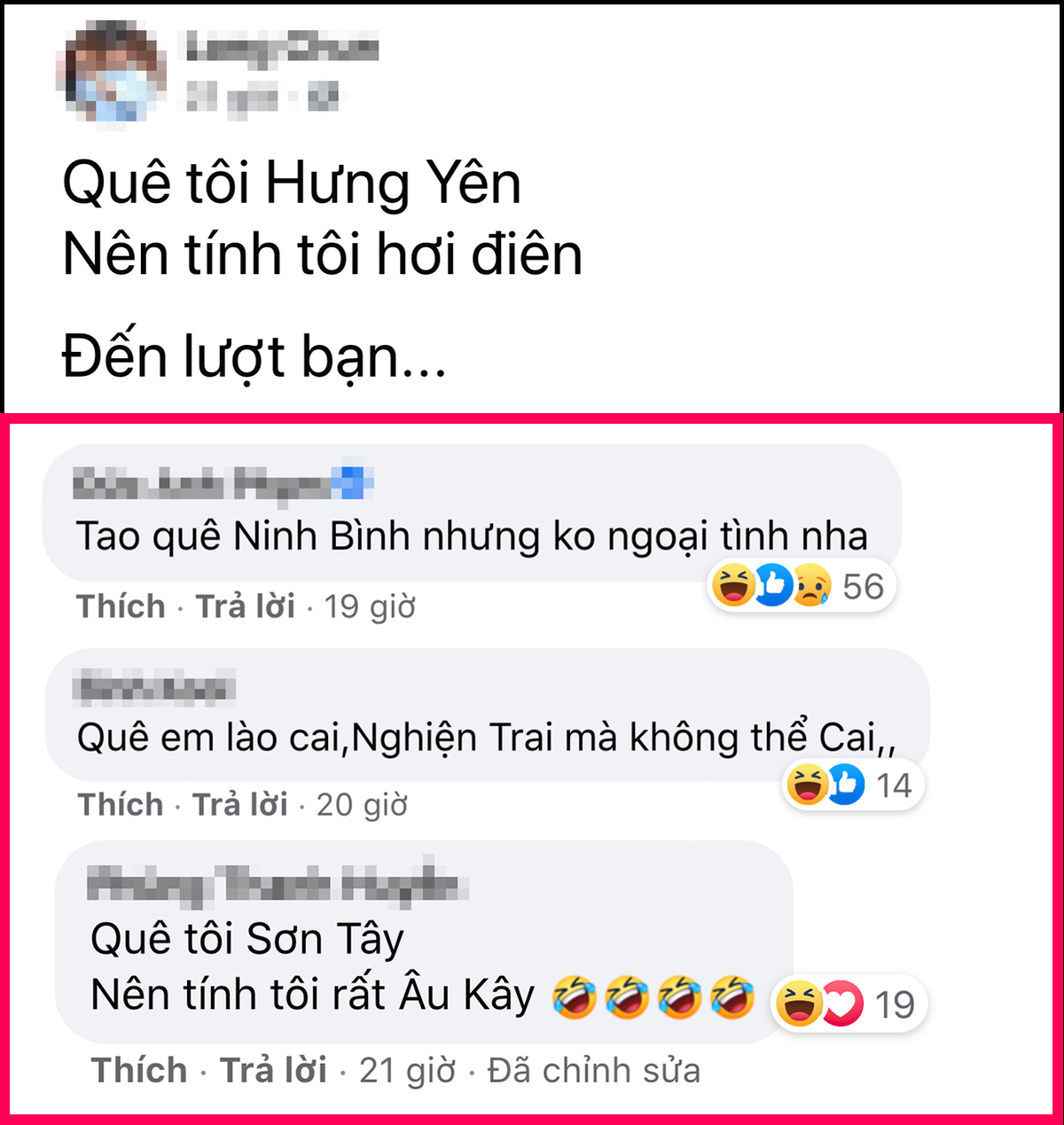Like the Ninh Bình comment via Thích

tap(121, 606)
